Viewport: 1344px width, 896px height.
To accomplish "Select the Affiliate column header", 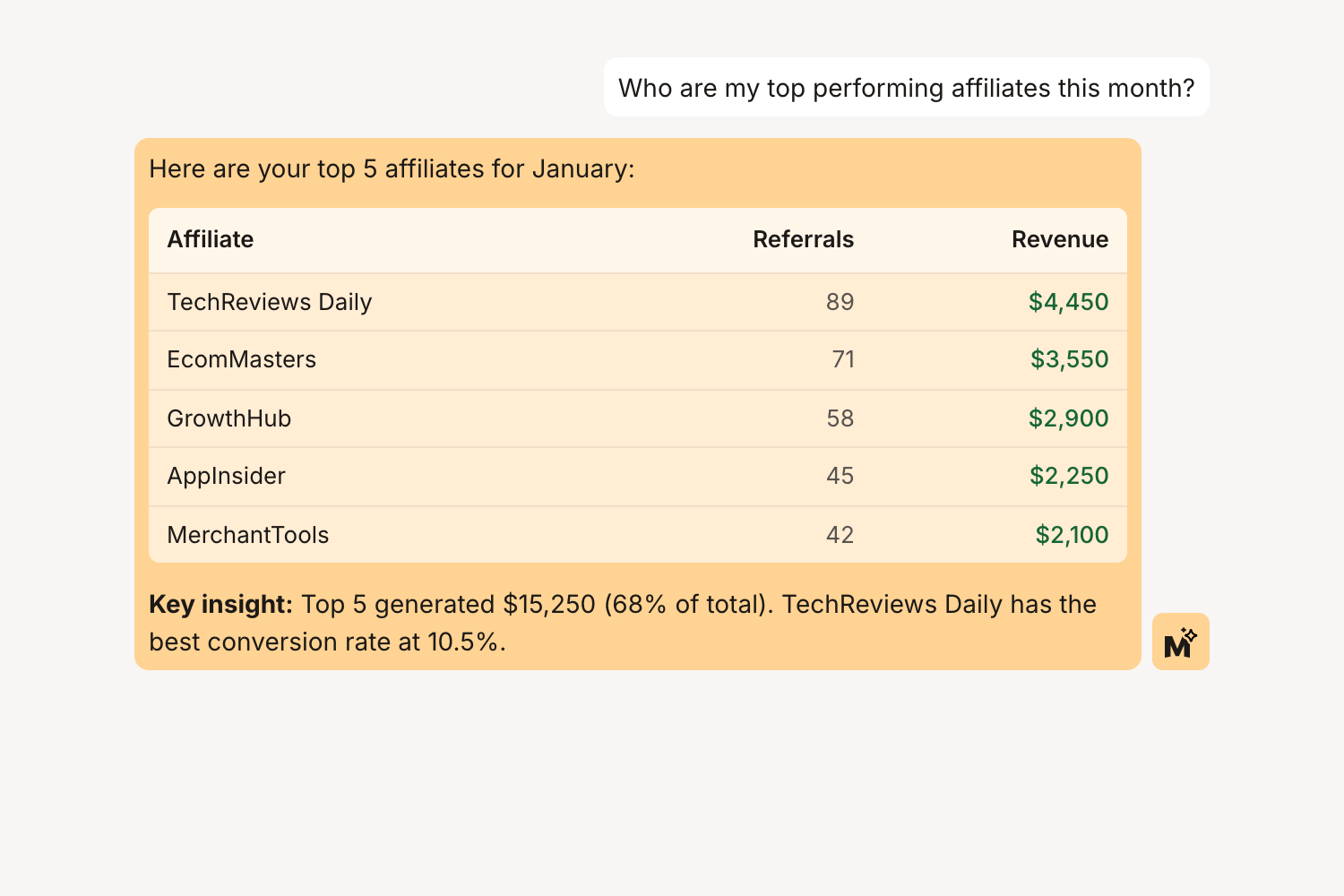I will (210, 239).
